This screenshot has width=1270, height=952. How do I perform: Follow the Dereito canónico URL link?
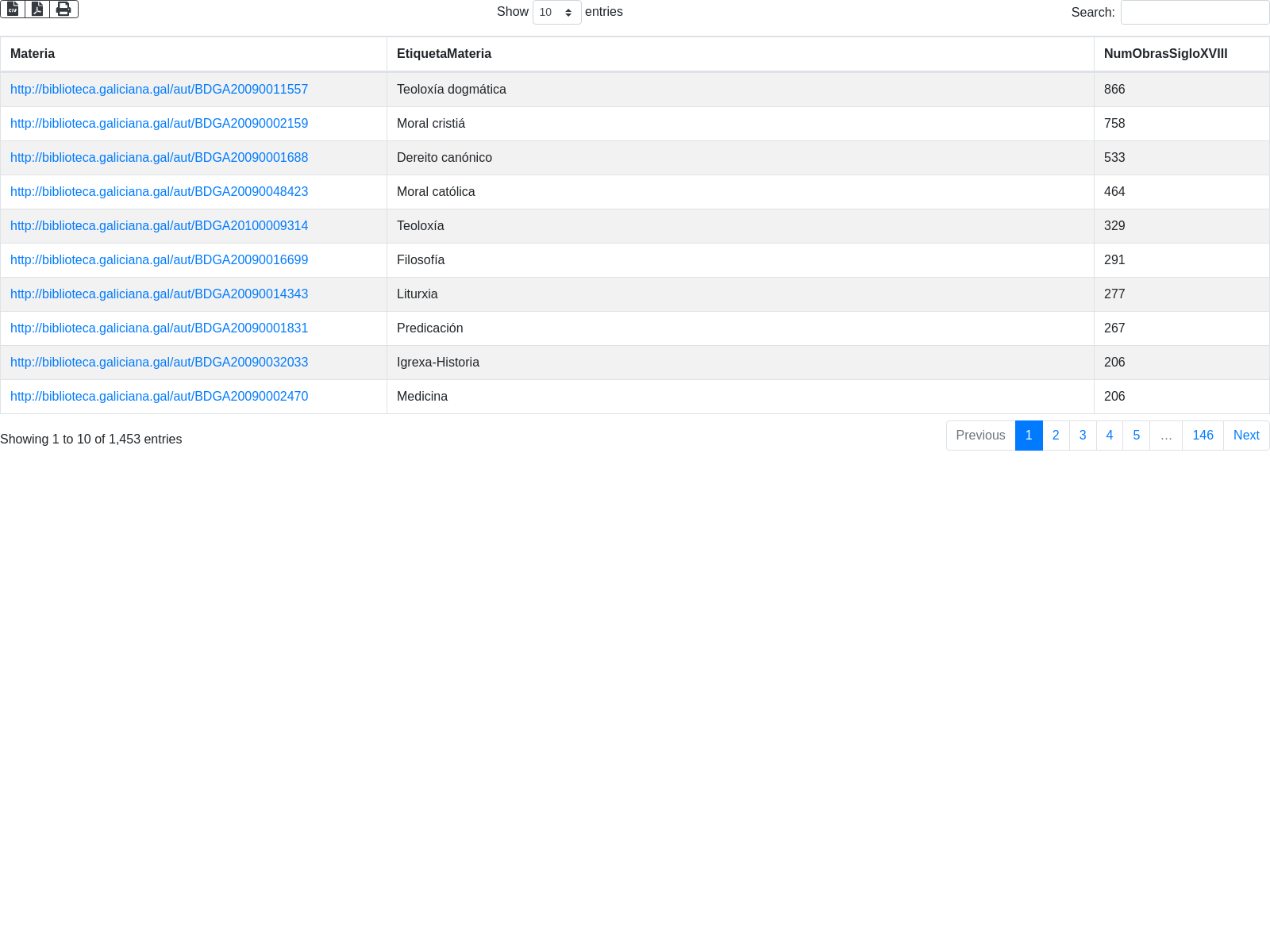click(159, 158)
